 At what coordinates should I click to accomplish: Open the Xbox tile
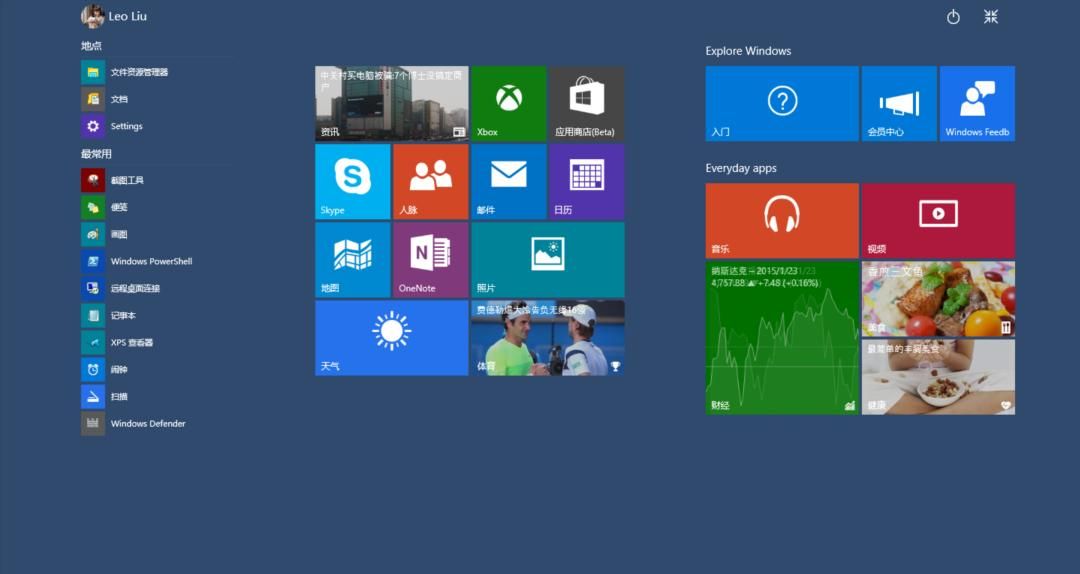click(509, 103)
